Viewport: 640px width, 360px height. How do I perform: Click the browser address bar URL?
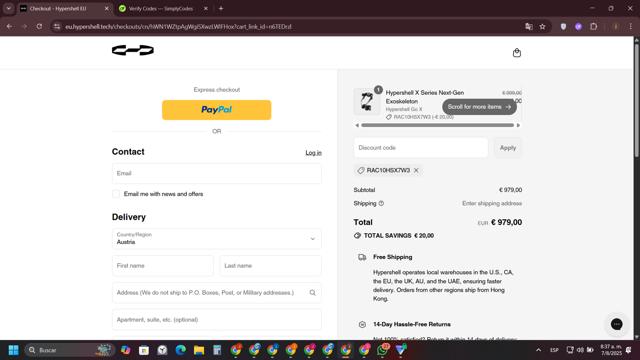click(x=178, y=27)
